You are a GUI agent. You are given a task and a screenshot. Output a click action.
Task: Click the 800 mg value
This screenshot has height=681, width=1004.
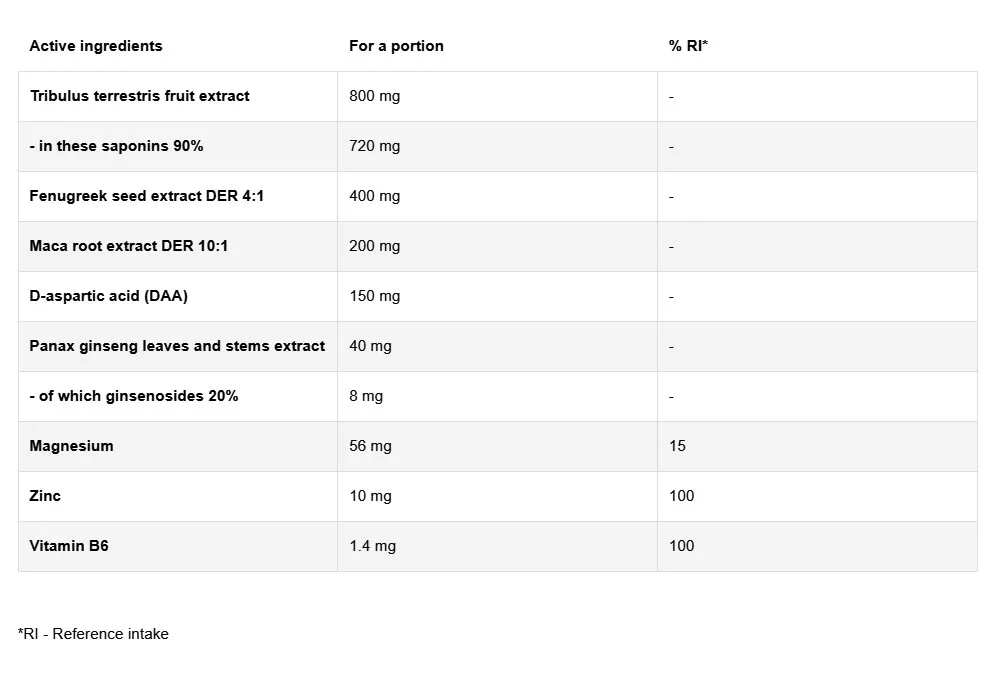374,96
